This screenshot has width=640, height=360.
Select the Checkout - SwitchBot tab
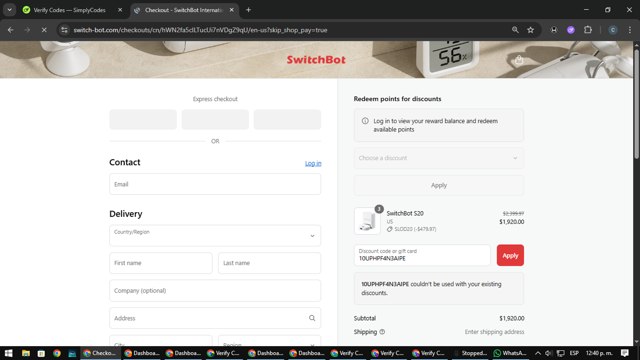(x=184, y=10)
